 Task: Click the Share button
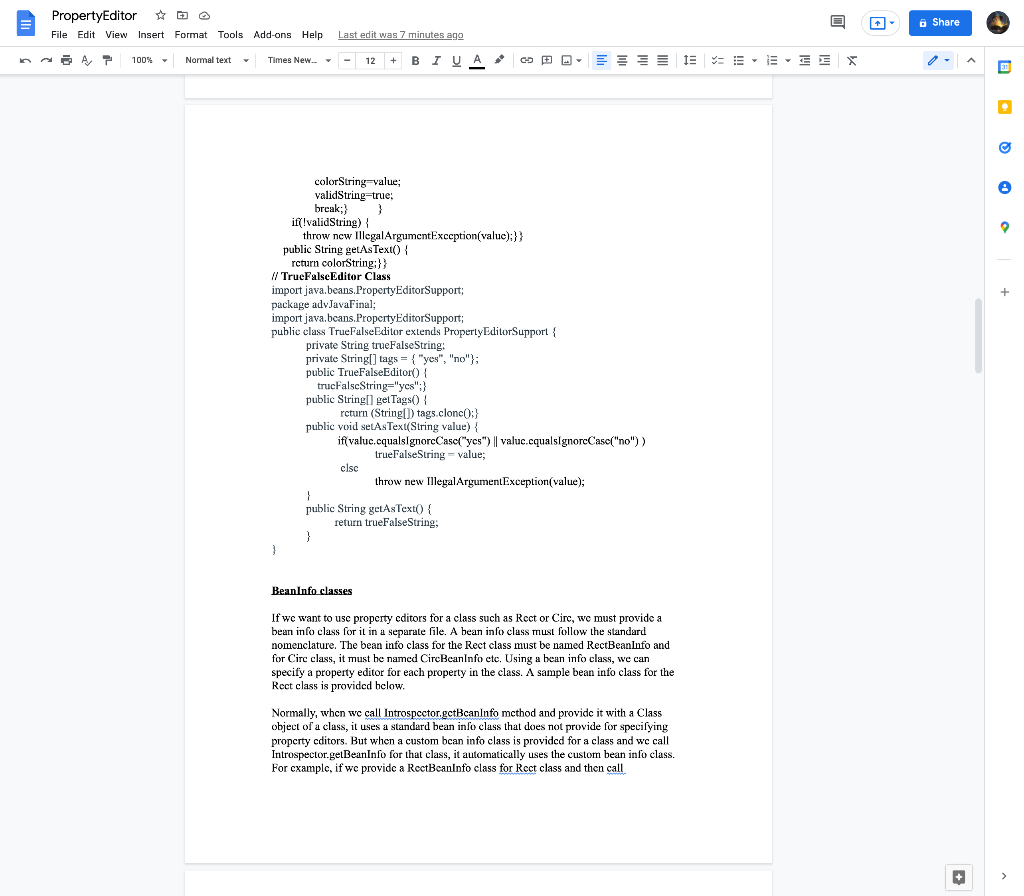click(939, 22)
